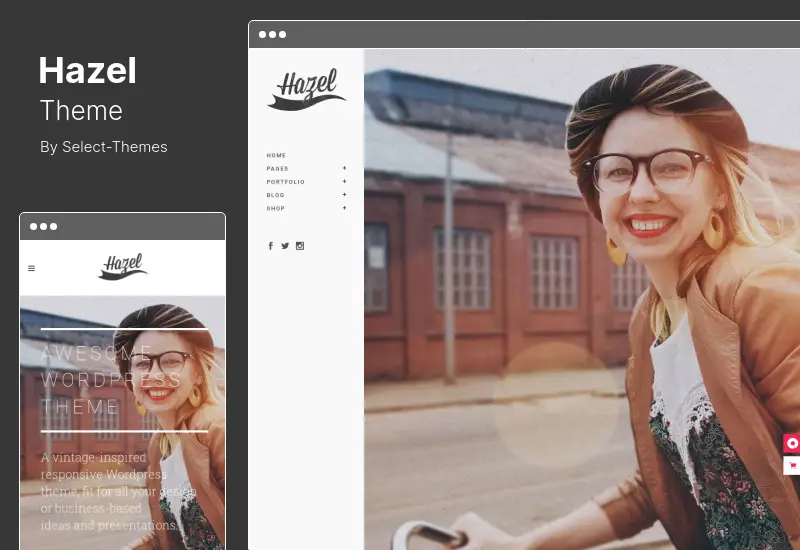Open the BLOG menu item
The image size is (800, 550).
276,195
